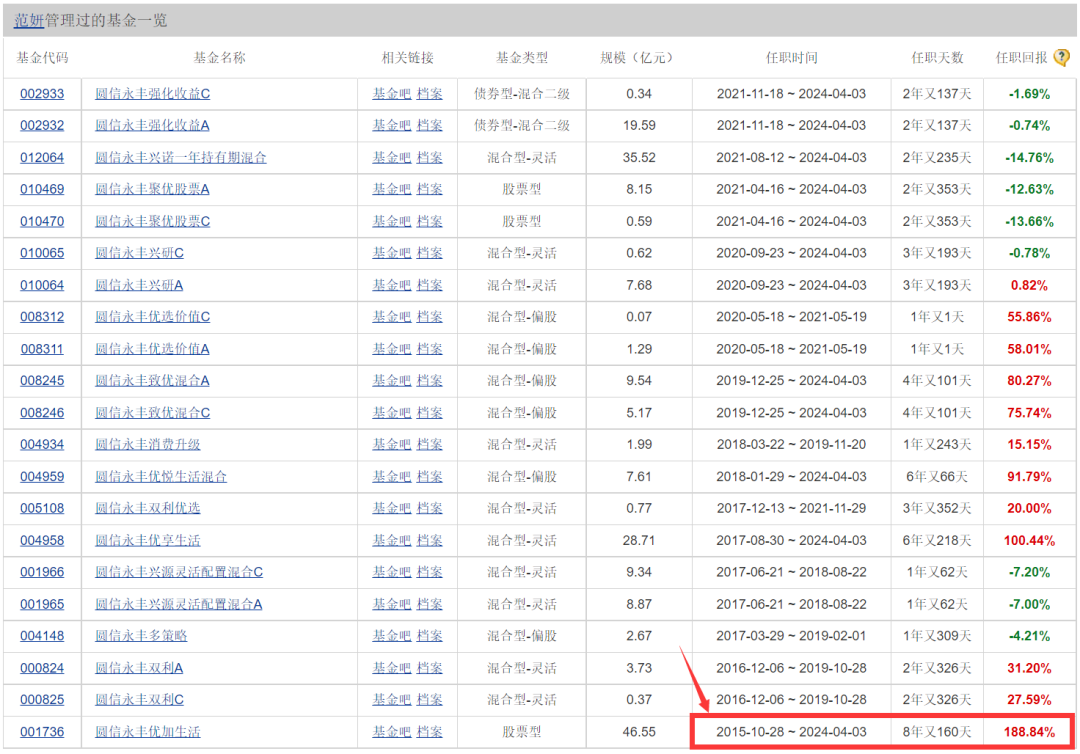Open fund code 008246 link
The image size is (1080, 754).
click(42, 413)
